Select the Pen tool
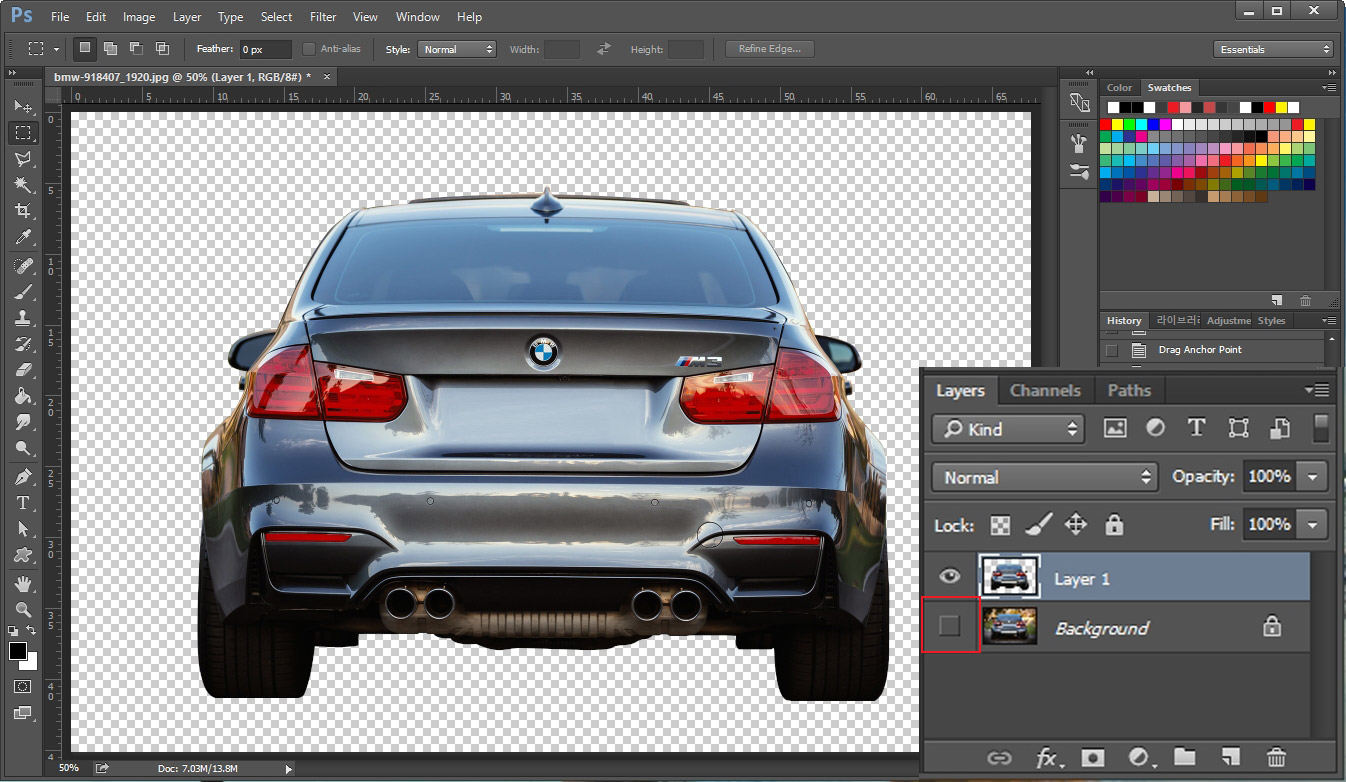The image size is (1346, 782). (x=23, y=477)
